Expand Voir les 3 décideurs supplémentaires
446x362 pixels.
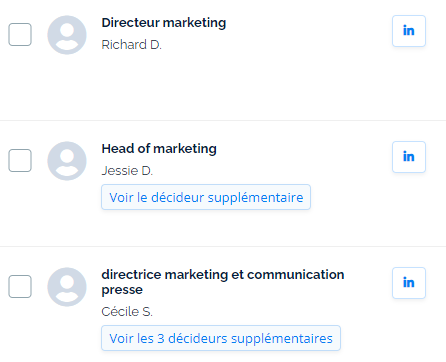(x=221, y=338)
